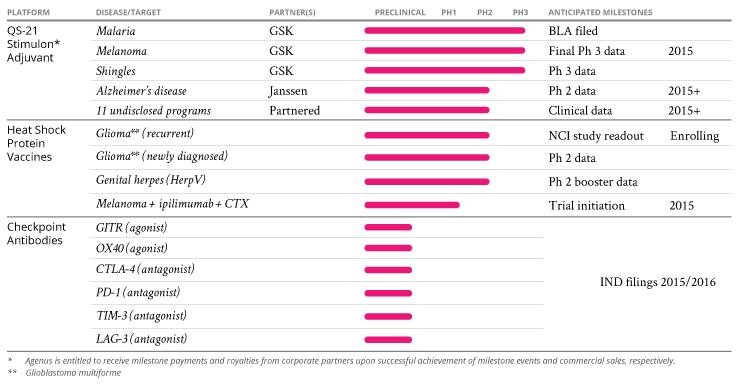Click the GITR (agonist) pink bar
Screen dimensions: 740x389
pos(388,228)
